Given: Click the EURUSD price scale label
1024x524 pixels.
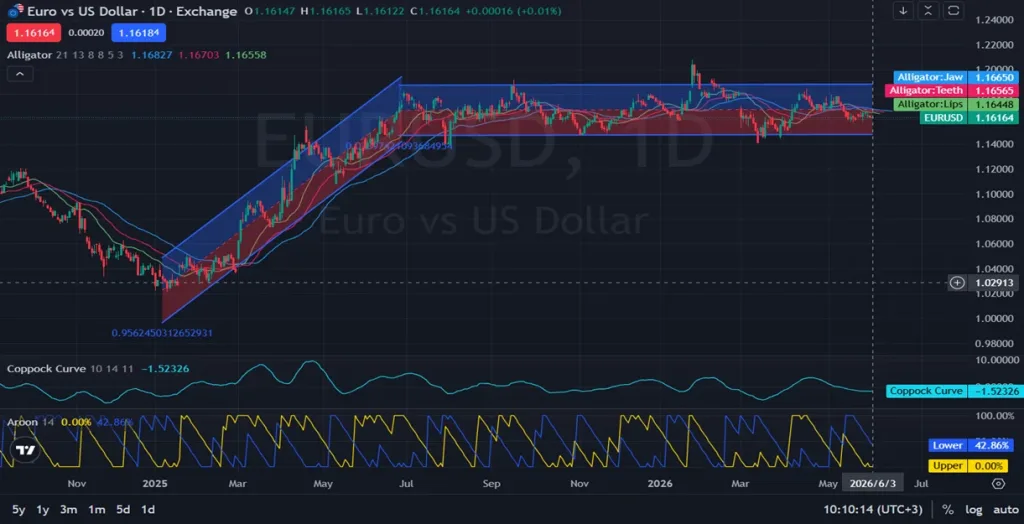Looking at the screenshot, I should [970, 118].
